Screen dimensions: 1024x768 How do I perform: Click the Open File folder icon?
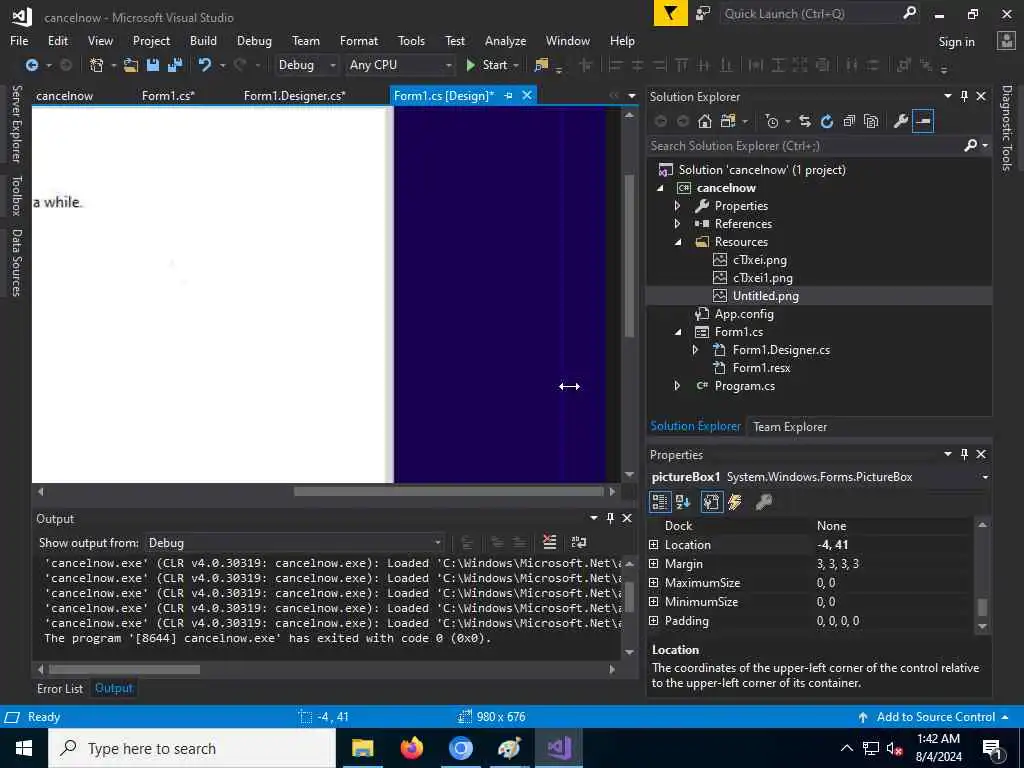(x=131, y=65)
